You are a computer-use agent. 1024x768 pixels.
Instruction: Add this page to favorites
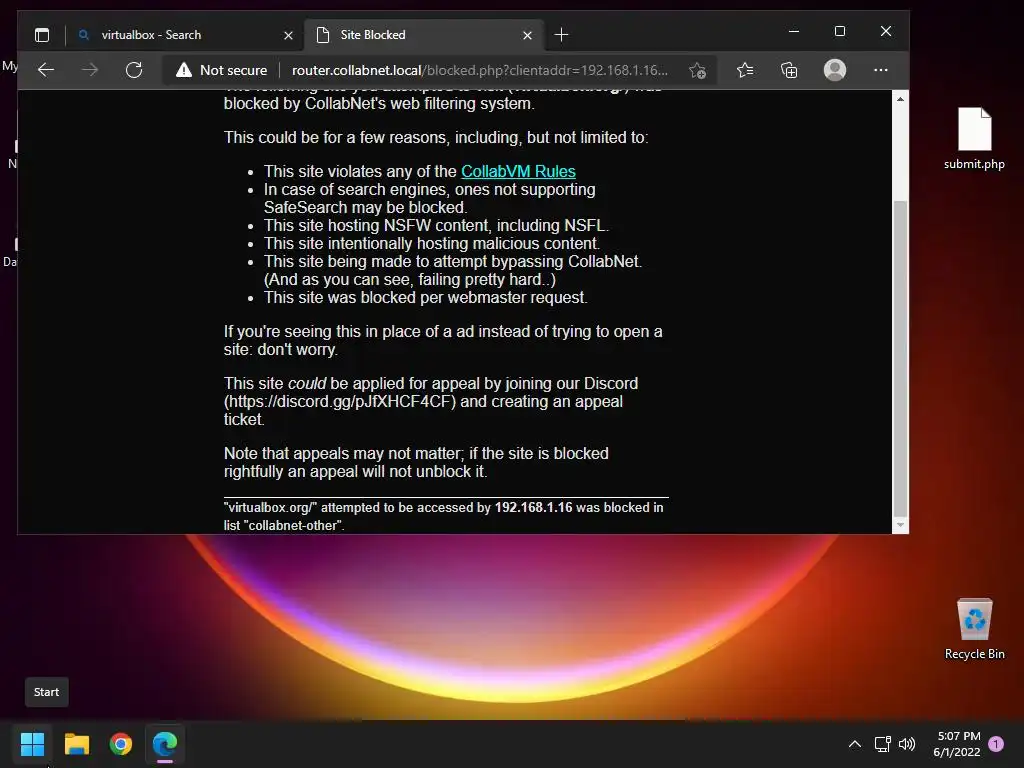tap(697, 71)
